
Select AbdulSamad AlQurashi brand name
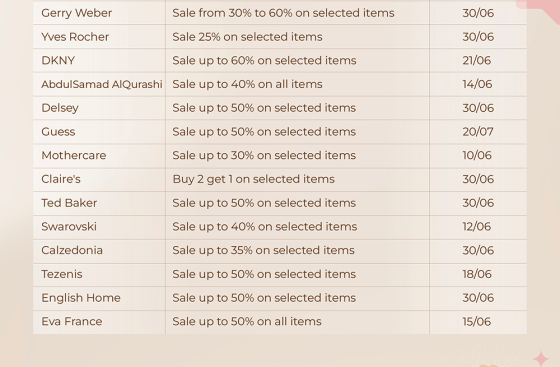(x=102, y=84)
